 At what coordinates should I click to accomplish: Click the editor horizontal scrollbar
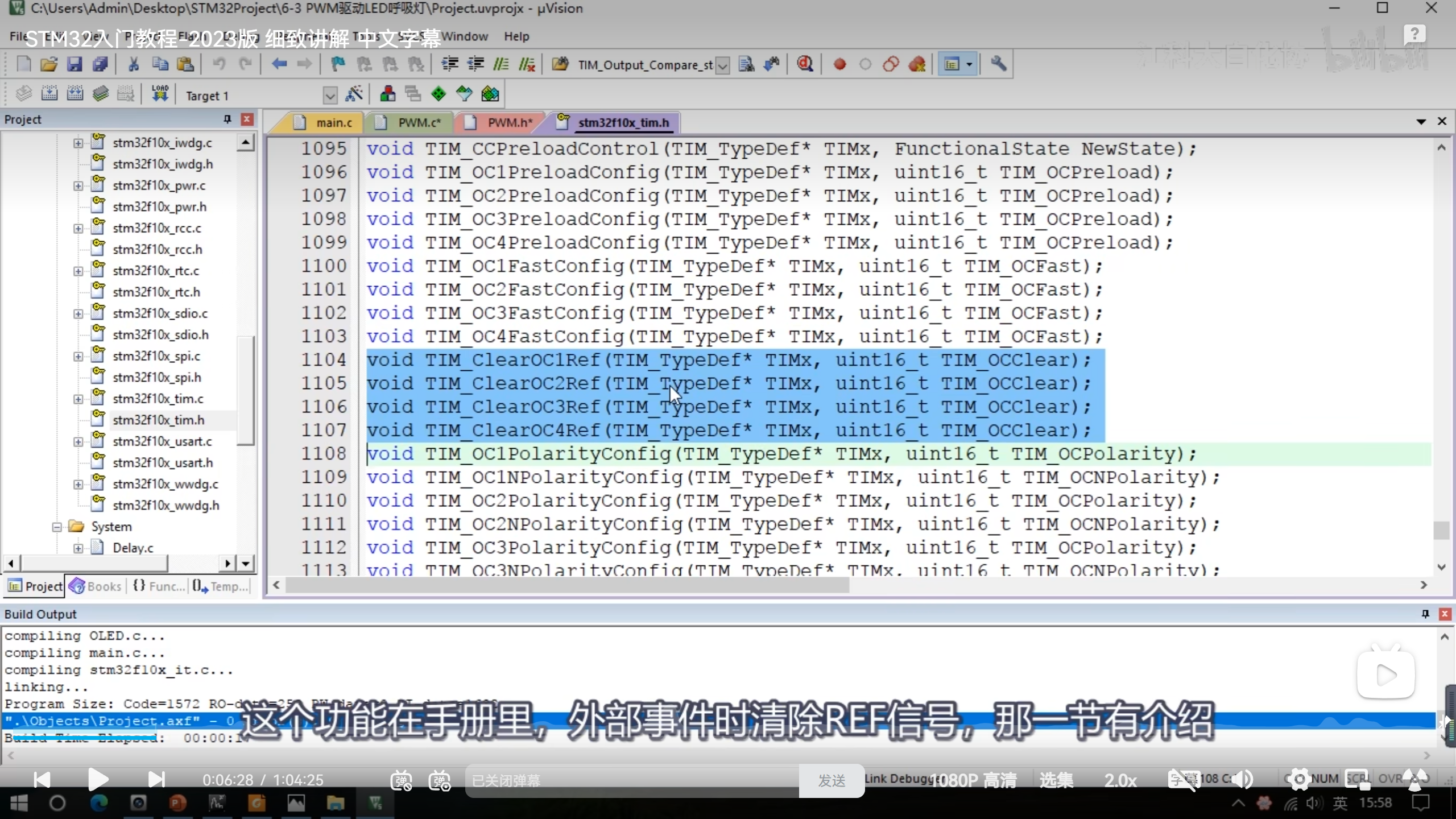pyautogui.click(x=566, y=585)
